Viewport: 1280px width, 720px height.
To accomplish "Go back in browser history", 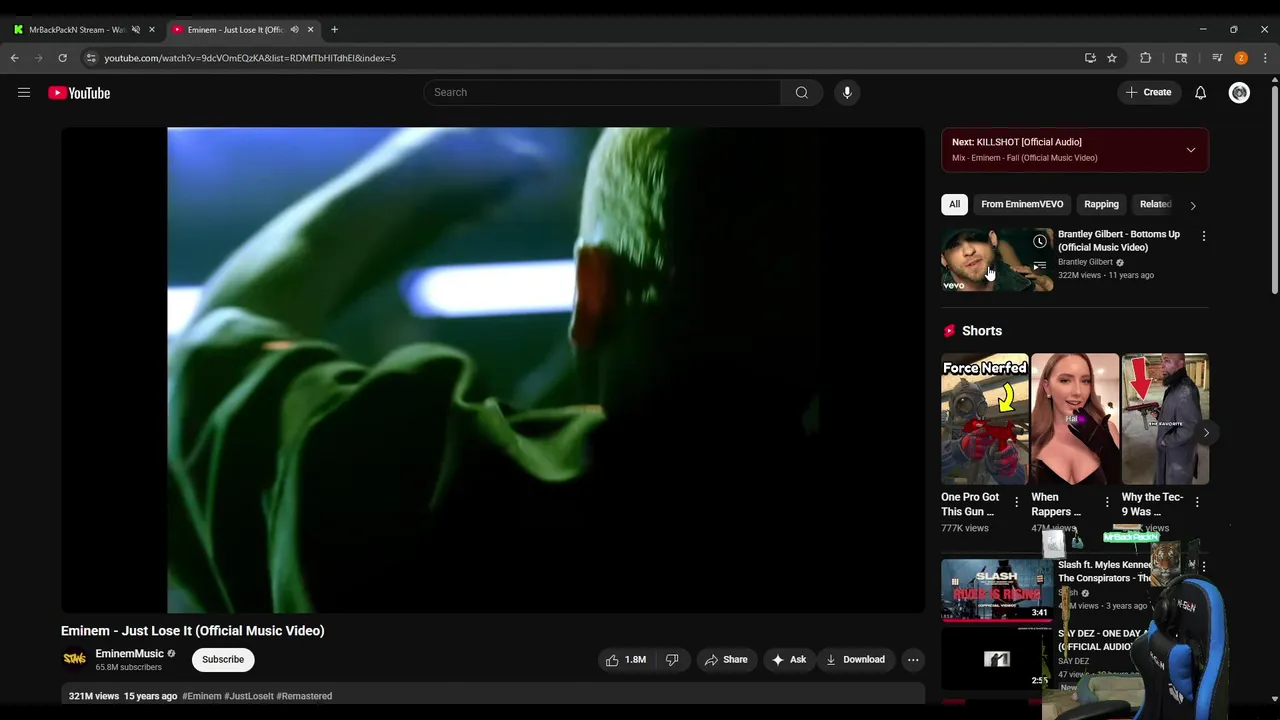I will (15, 58).
